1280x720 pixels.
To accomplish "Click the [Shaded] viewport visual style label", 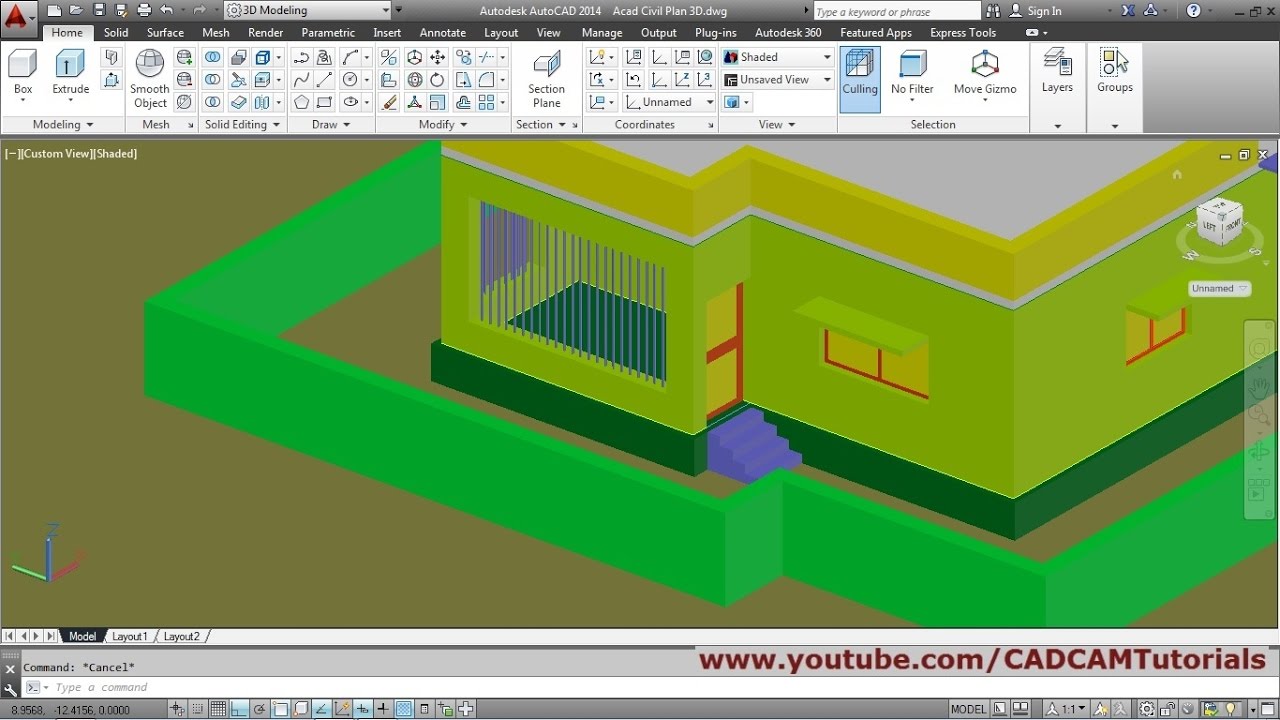I will coord(115,154).
